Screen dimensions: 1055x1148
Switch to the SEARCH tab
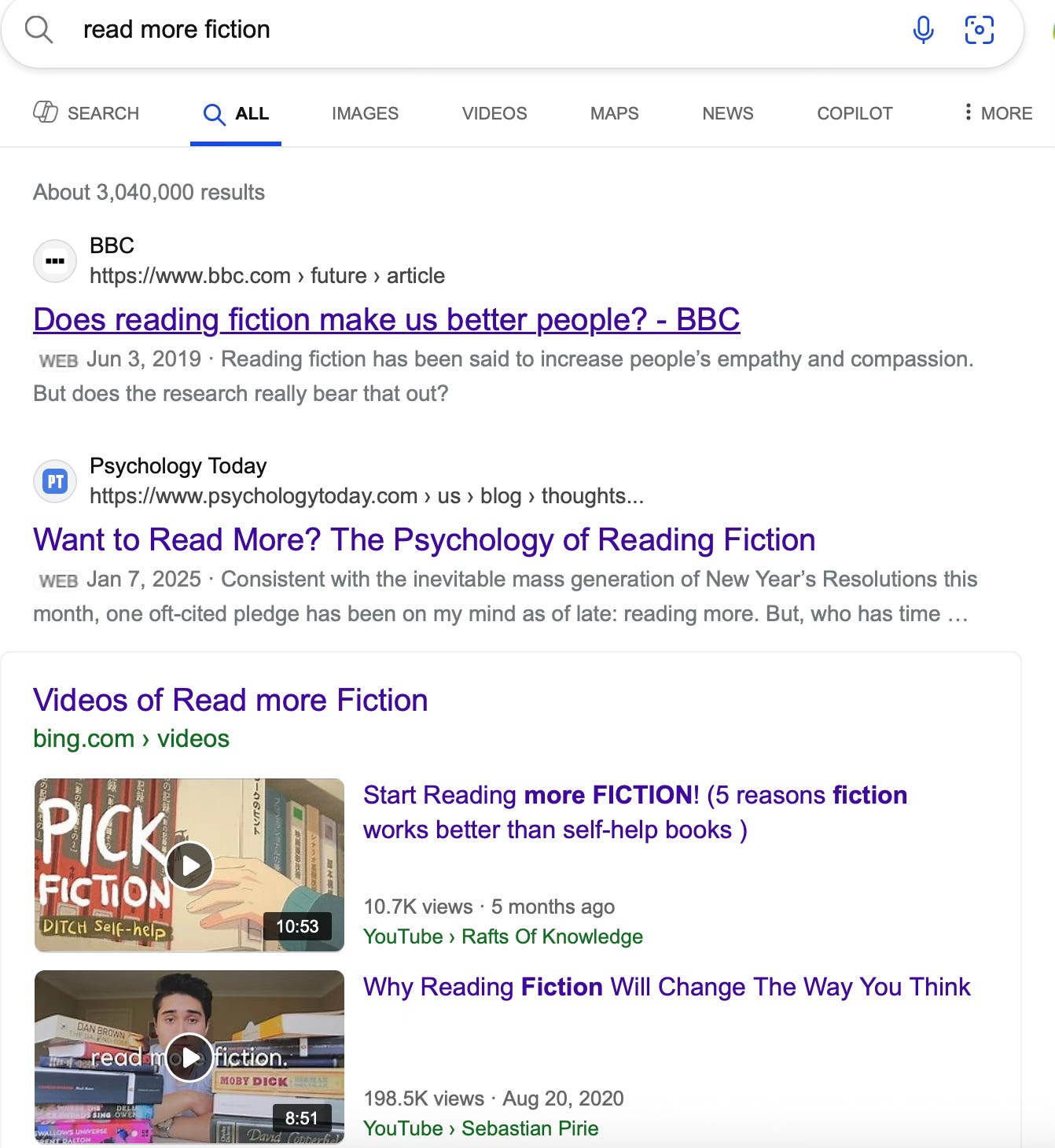86,113
